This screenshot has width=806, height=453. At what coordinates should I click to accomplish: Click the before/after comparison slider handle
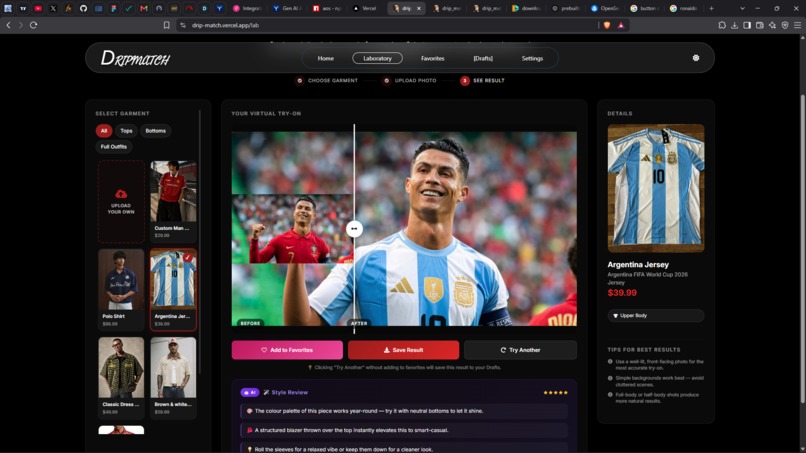click(x=354, y=228)
